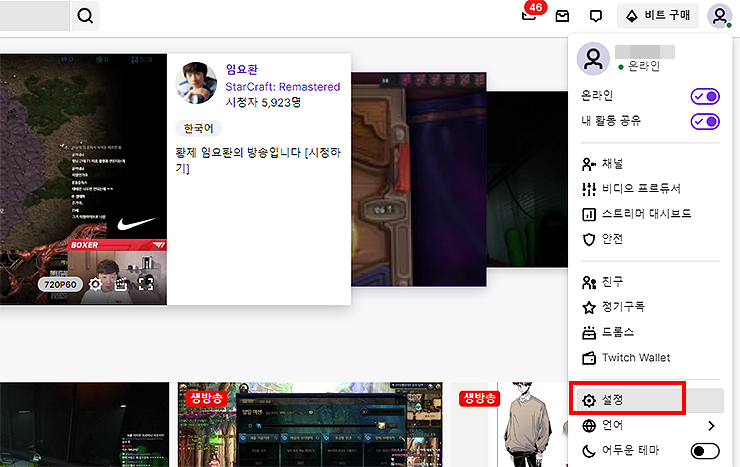
Task: Select the carousel stream with wooden door
Action: 419,179
